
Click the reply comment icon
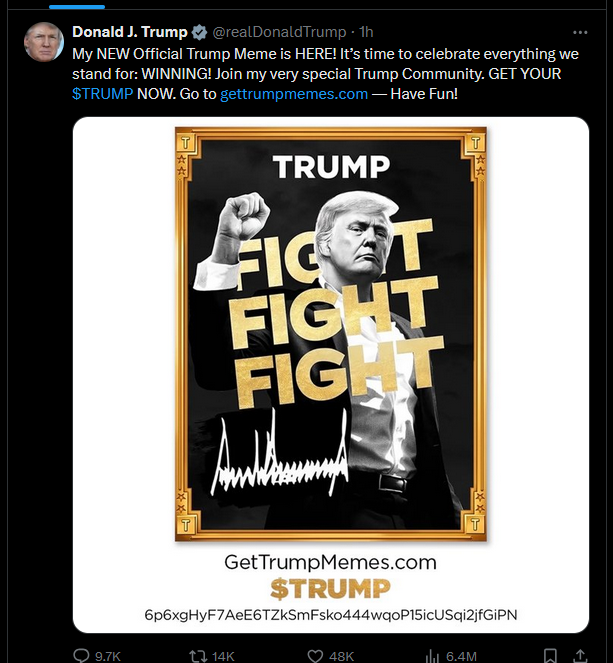[81, 655]
